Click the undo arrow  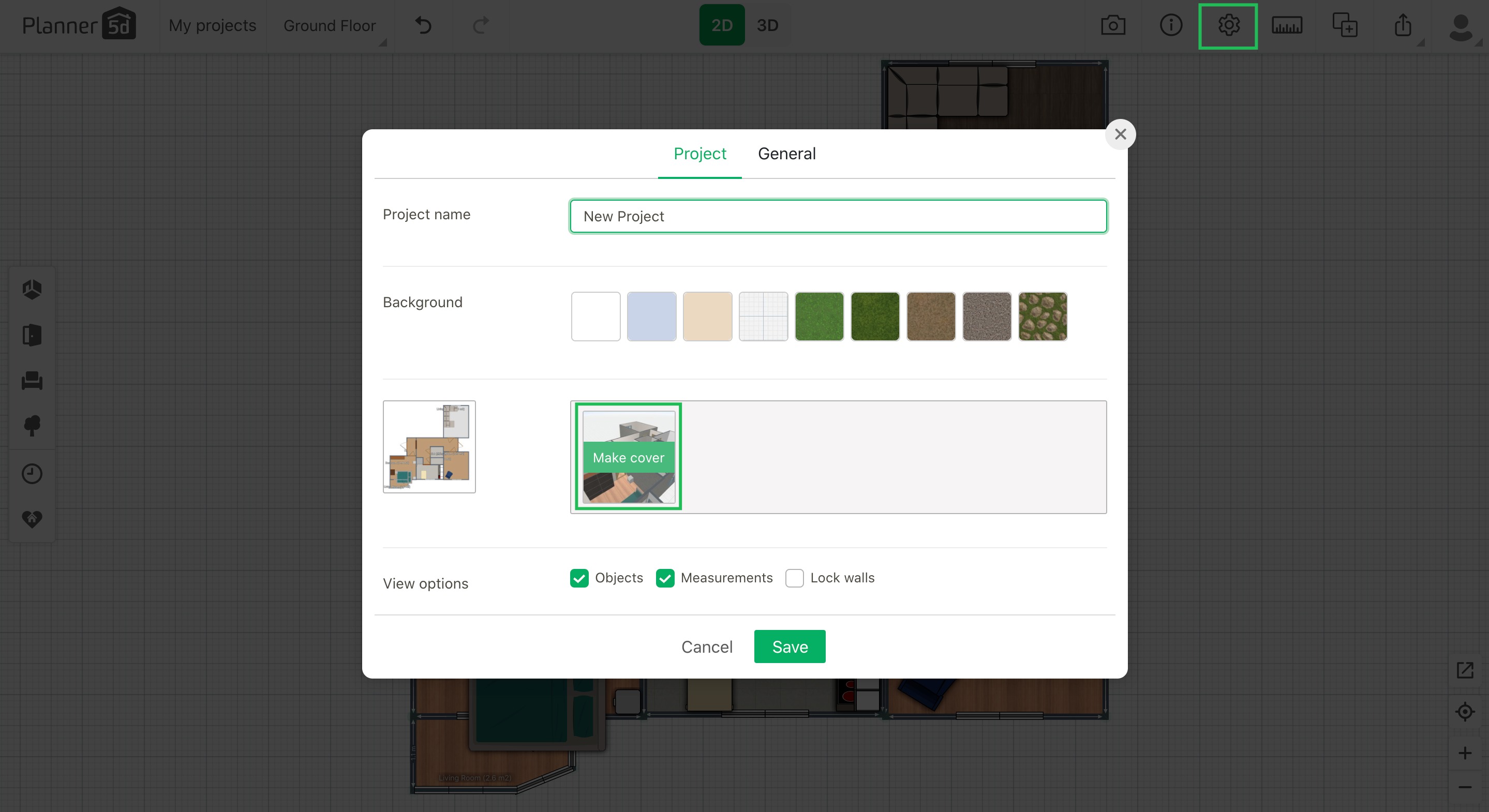coord(423,25)
